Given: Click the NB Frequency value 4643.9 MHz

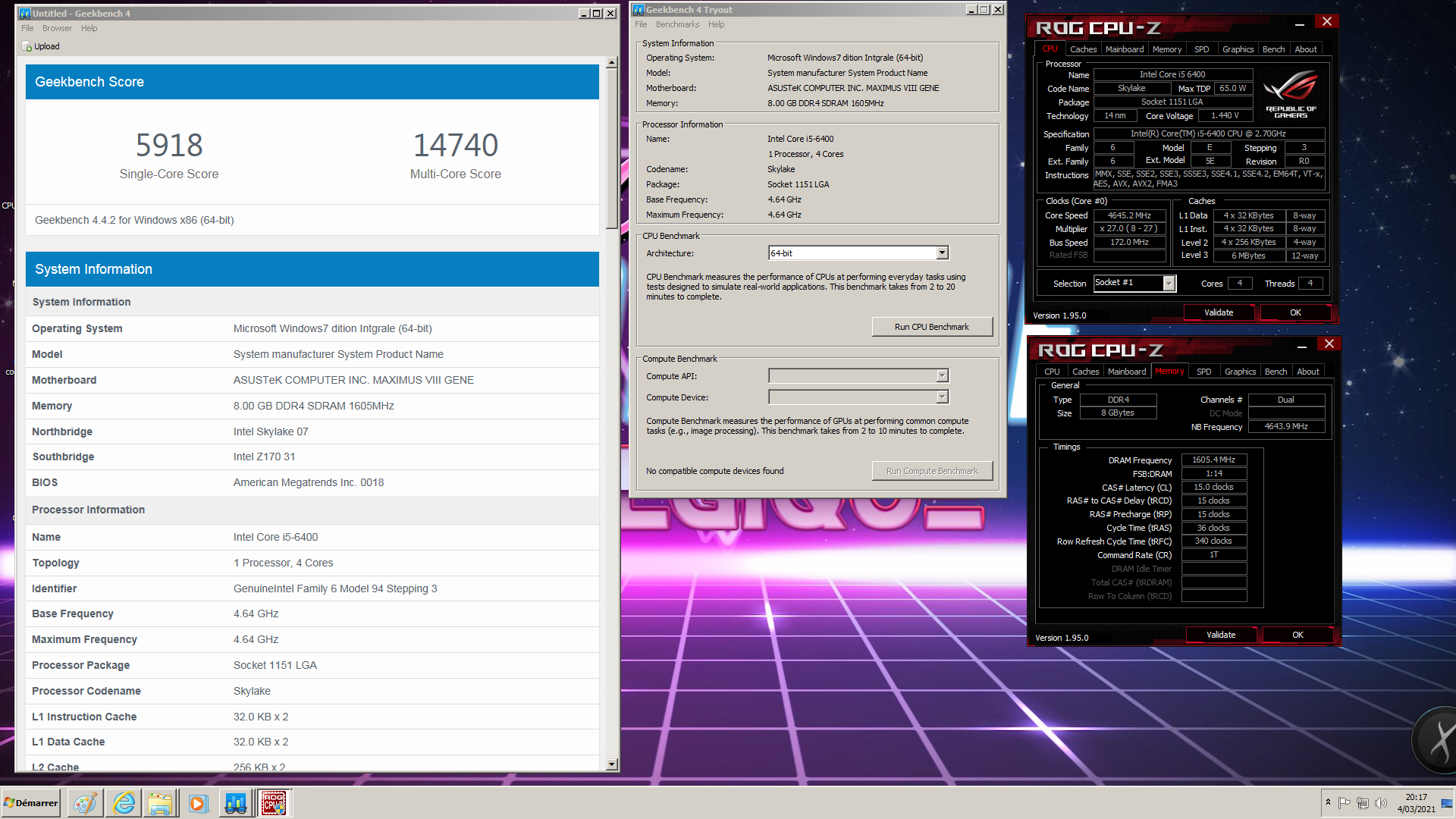Looking at the screenshot, I should tap(1286, 426).
